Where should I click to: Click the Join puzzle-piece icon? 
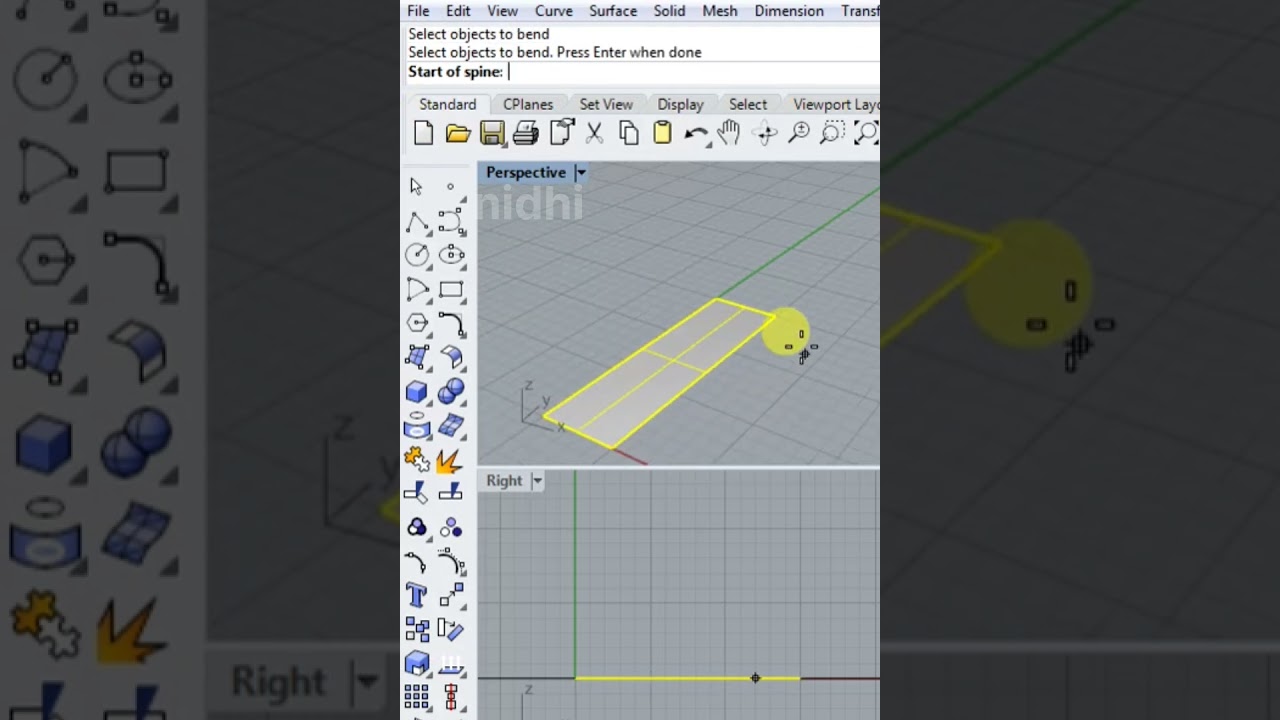click(x=417, y=460)
